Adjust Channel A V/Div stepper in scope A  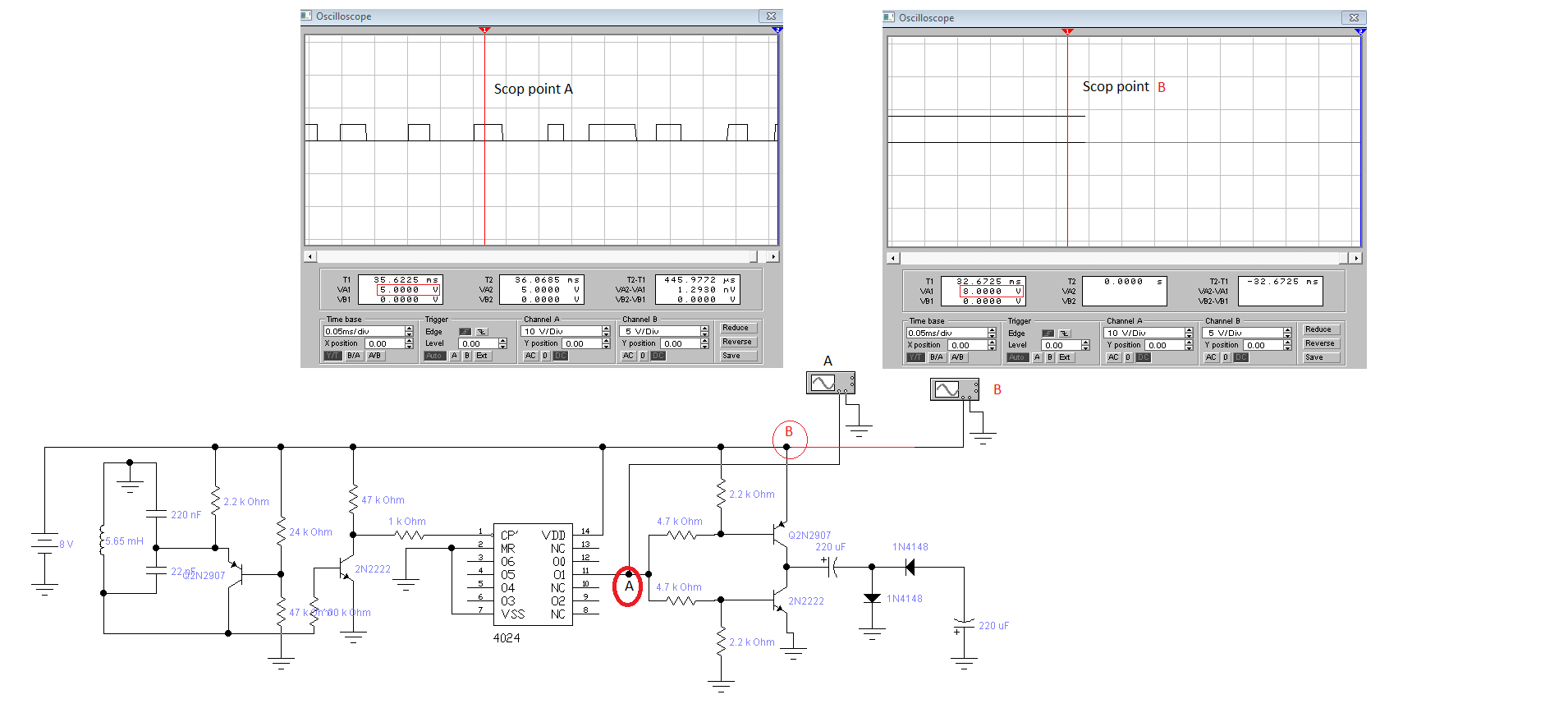(x=606, y=331)
